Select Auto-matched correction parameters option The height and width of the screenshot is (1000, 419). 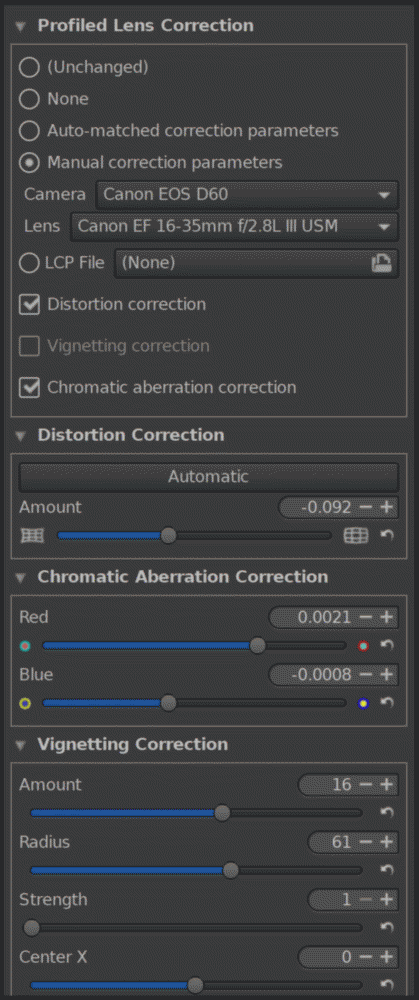[29, 131]
